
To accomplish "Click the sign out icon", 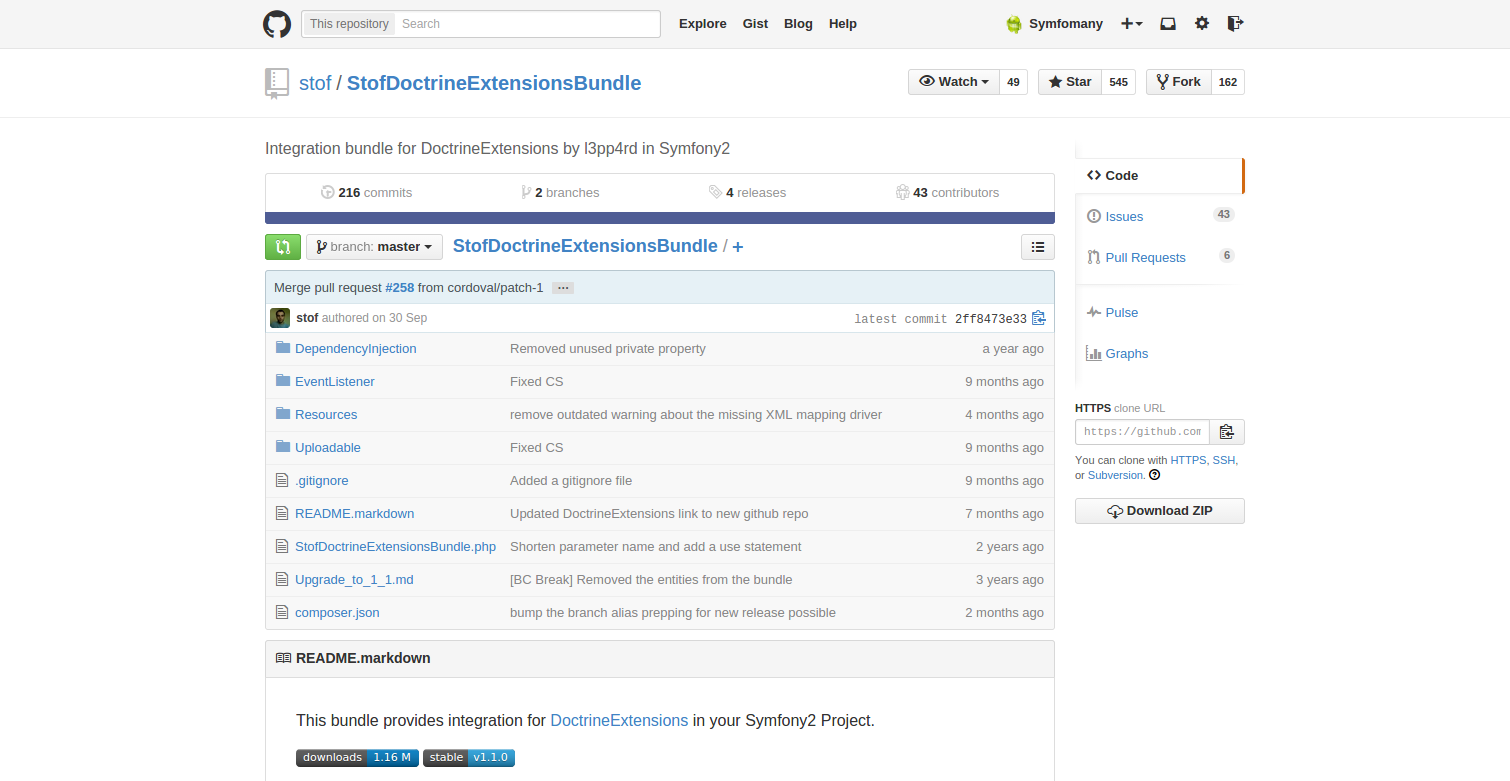I will [1235, 24].
